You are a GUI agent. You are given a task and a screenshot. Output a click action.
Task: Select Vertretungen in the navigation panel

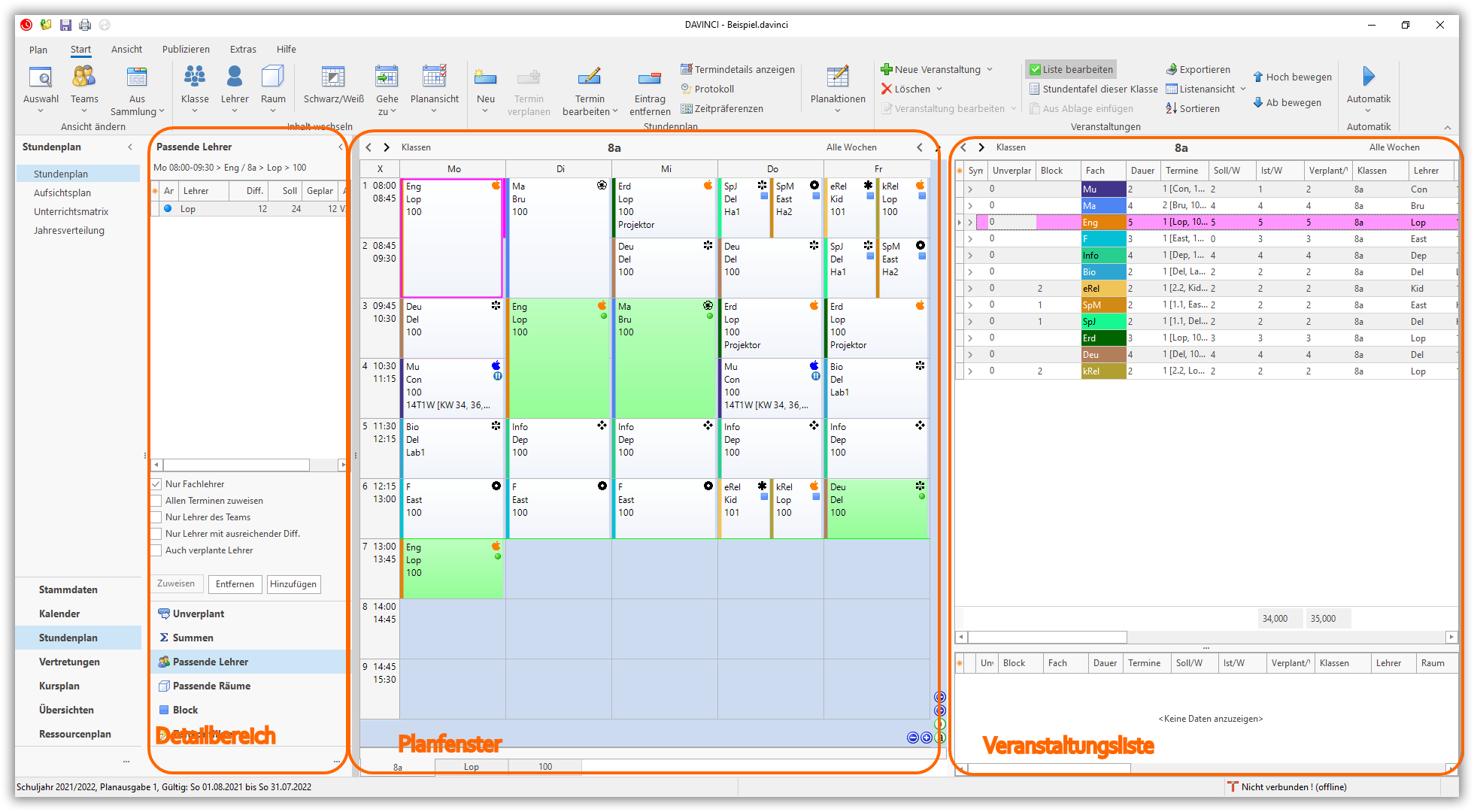[x=69, y=662]
